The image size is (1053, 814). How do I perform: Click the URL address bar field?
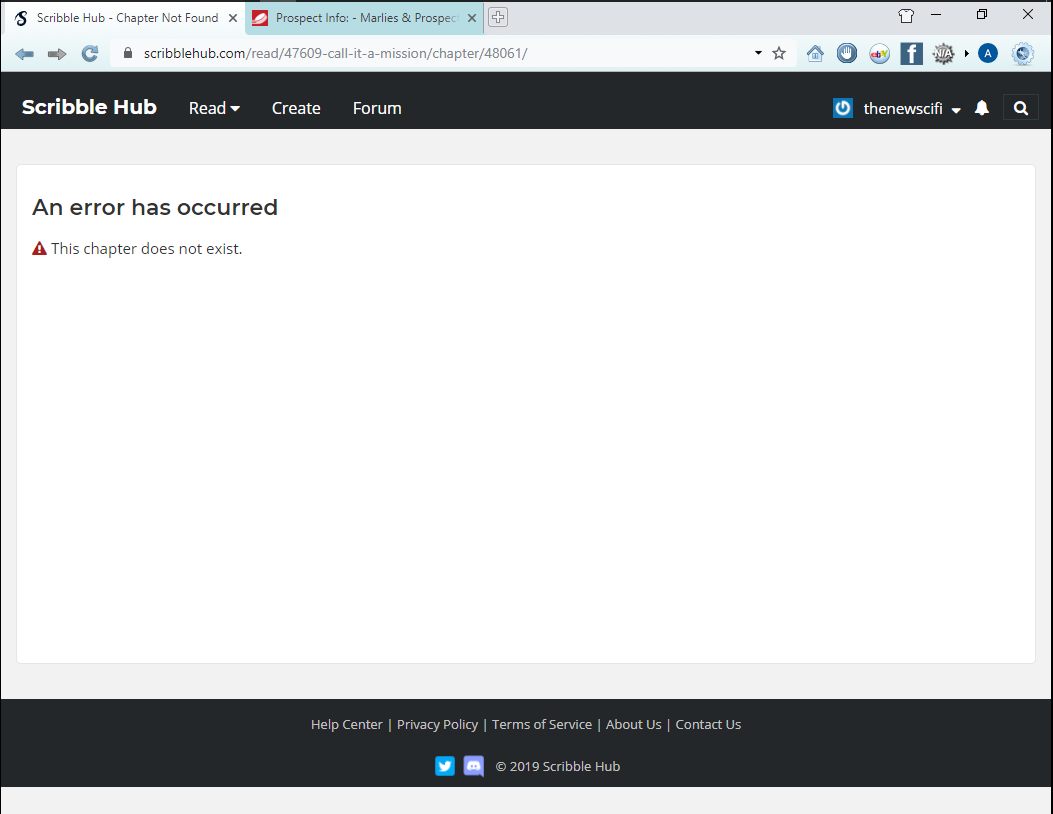pyautogui.click(x=440, y=54)
